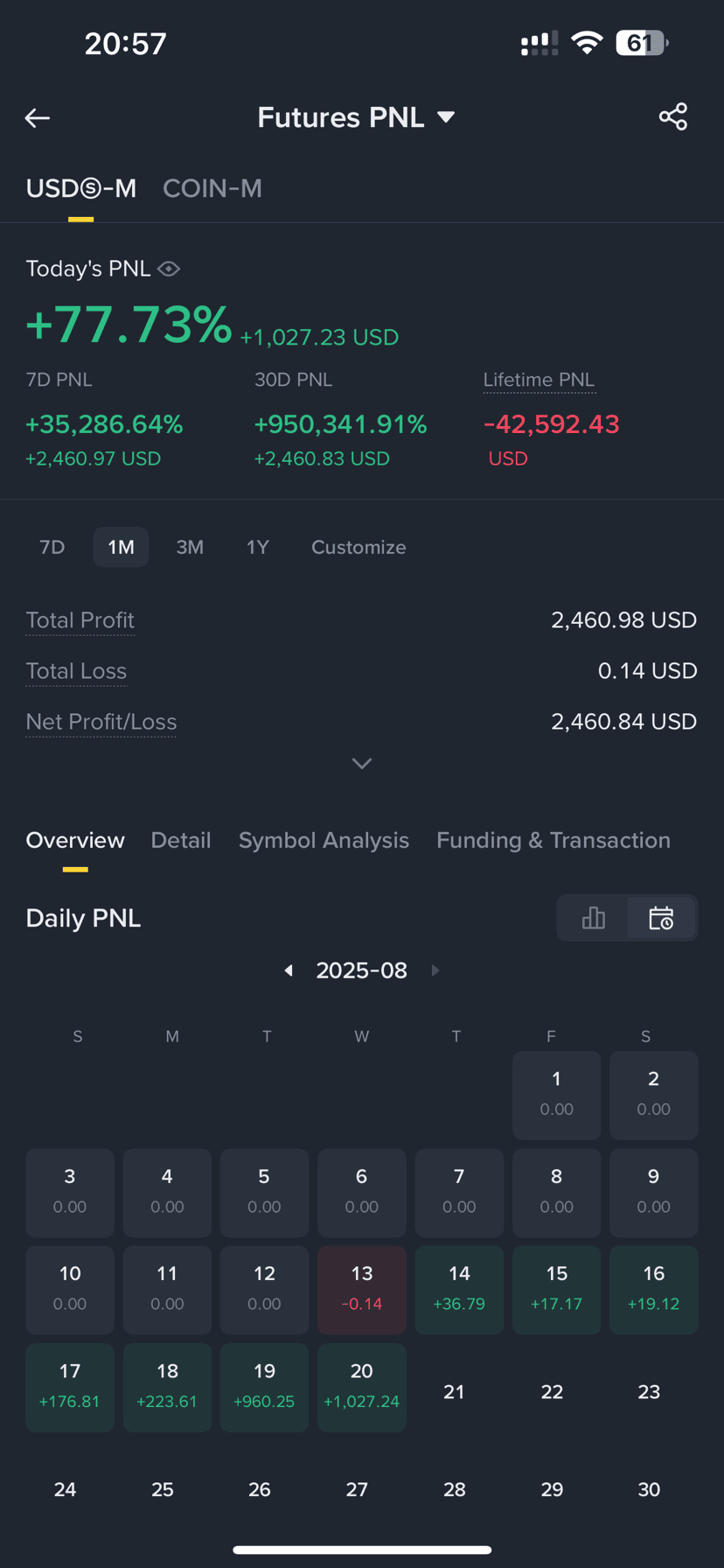724x1568 pixels.
Task: Select August 20 calendar cell
Action: pyautogui.click(x=362, y=1388)
